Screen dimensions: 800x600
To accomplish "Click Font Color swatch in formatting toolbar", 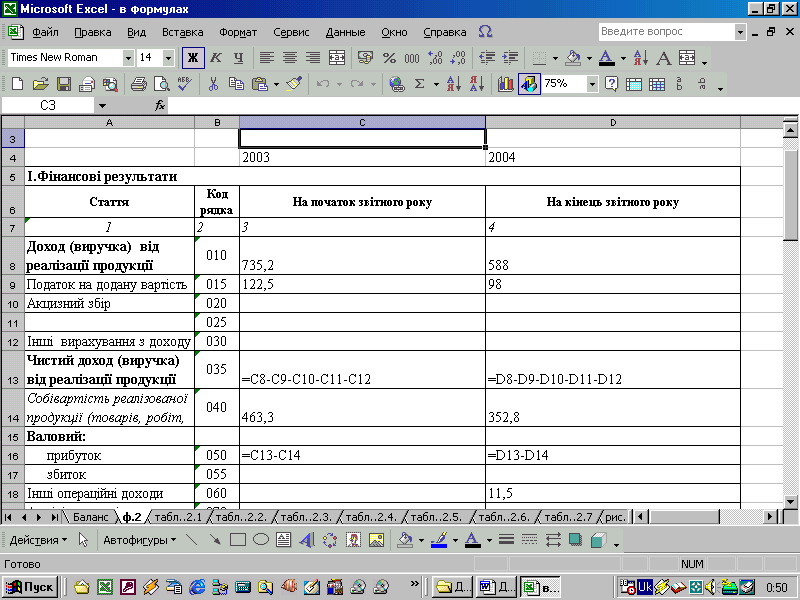I will click(x=607, y=58).
